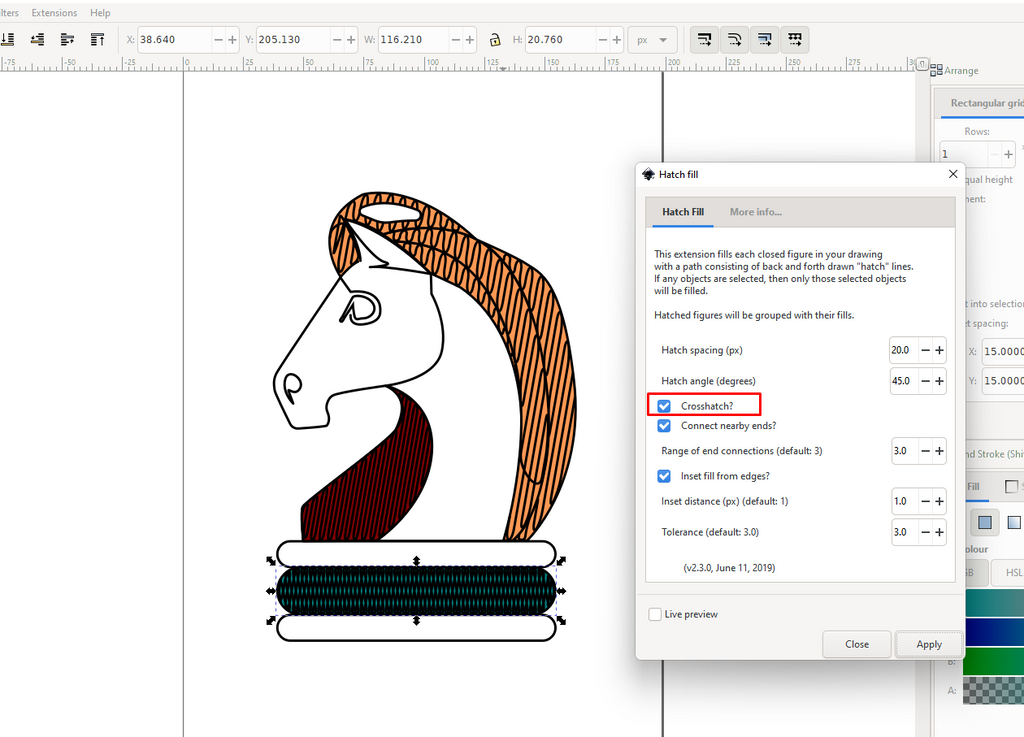Open the px units dropdown
Screen dimensions: 1024x737
pyautogui.click(x=652, y=40)
